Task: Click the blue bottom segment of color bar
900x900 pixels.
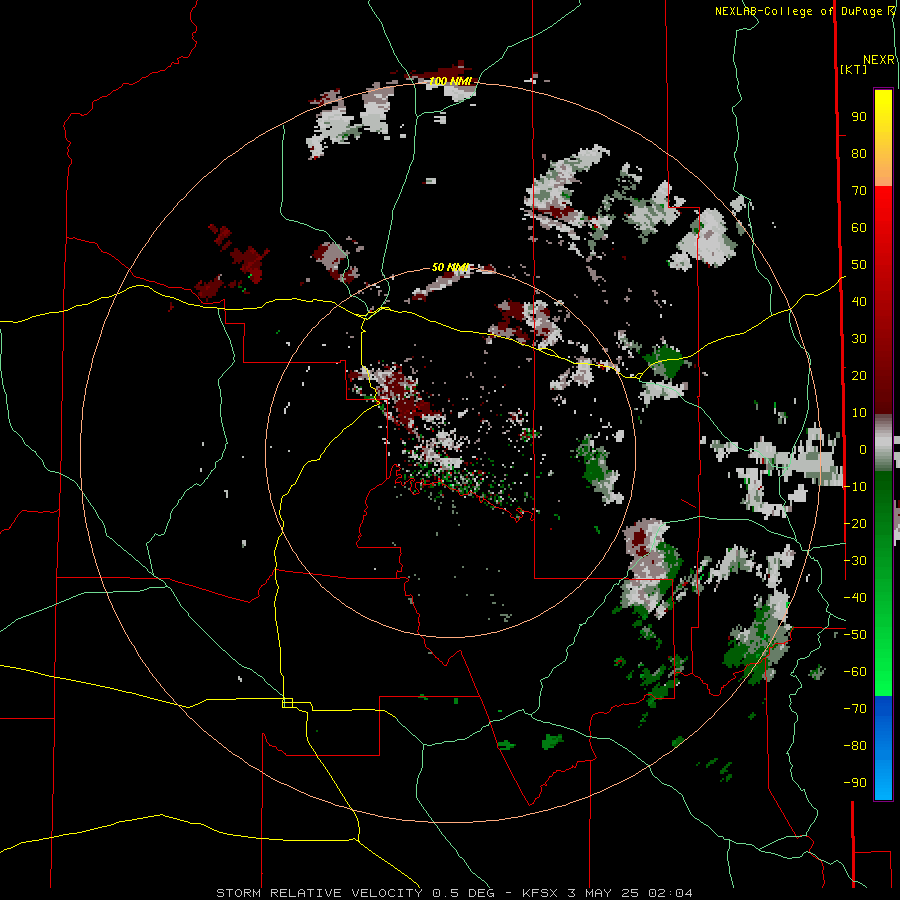Action: (x=883, y=748)
